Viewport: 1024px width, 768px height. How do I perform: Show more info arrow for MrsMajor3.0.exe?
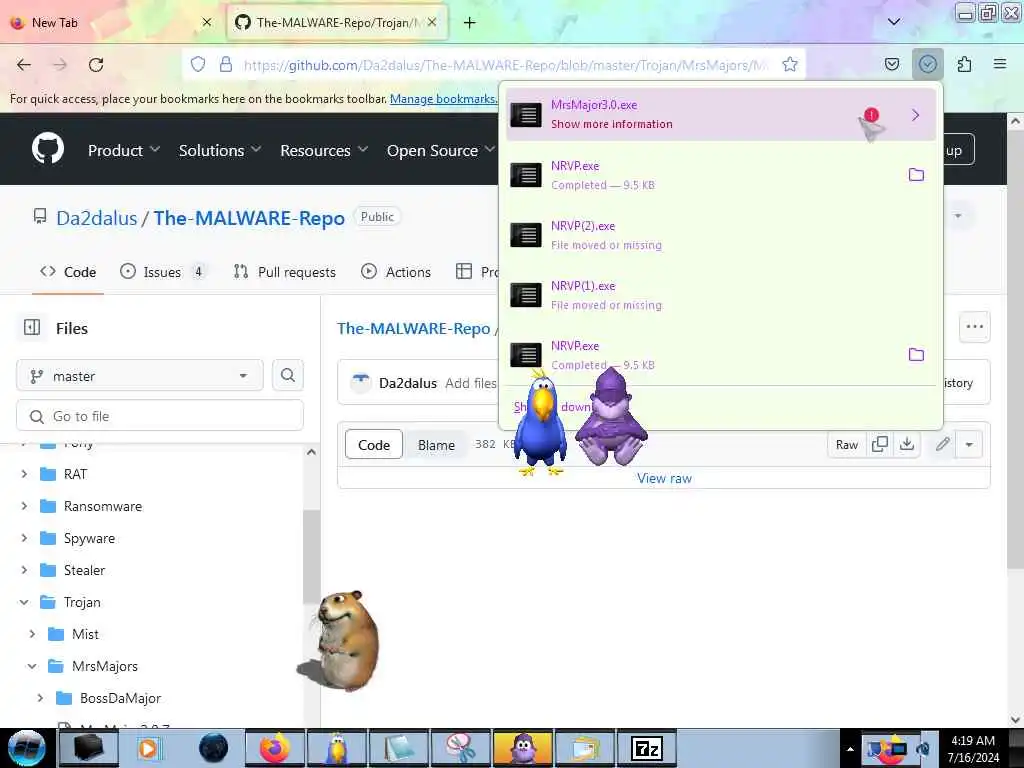click(x=915, y=116)
